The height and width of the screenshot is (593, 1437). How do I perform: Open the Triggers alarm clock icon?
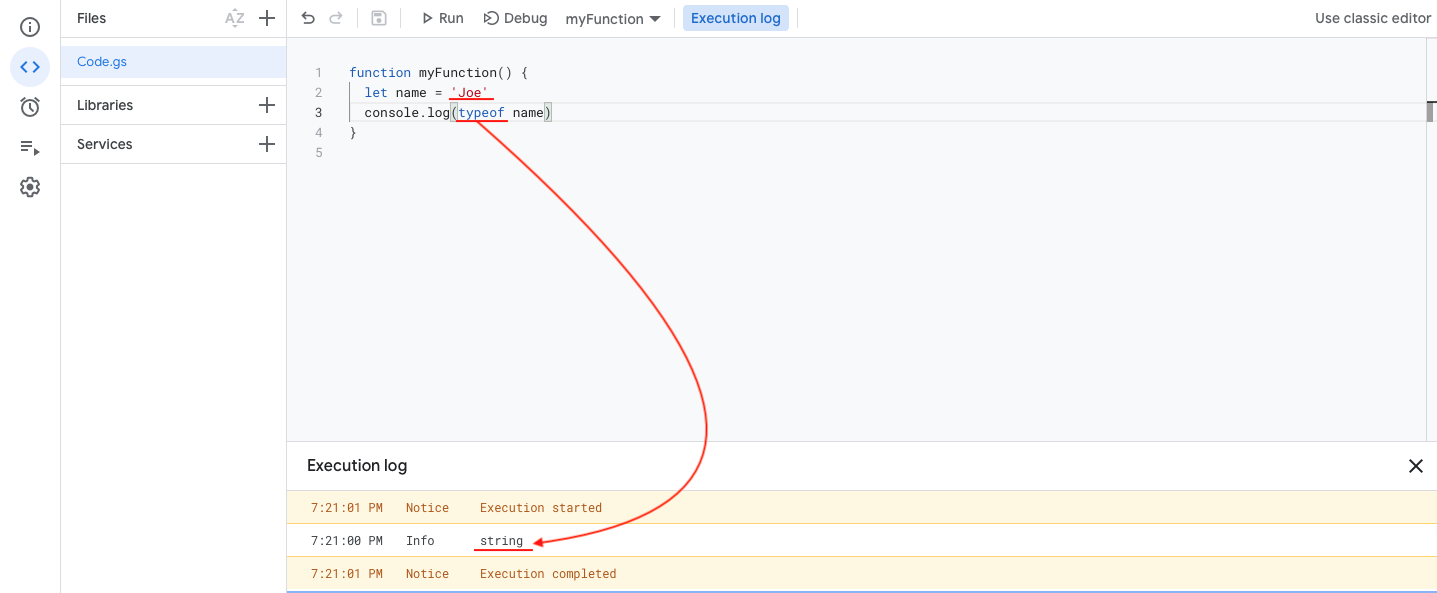click(x=30, y=107)
